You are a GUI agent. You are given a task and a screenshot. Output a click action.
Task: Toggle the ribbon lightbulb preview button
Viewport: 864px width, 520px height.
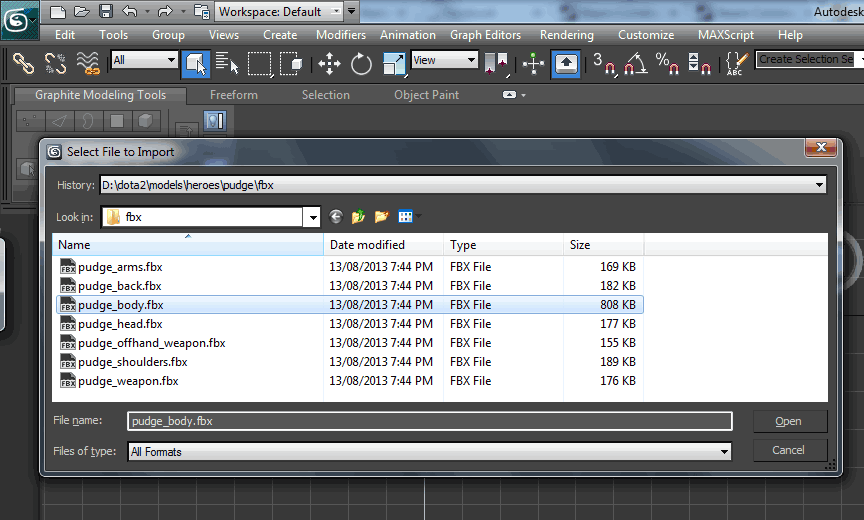(215, 121)
